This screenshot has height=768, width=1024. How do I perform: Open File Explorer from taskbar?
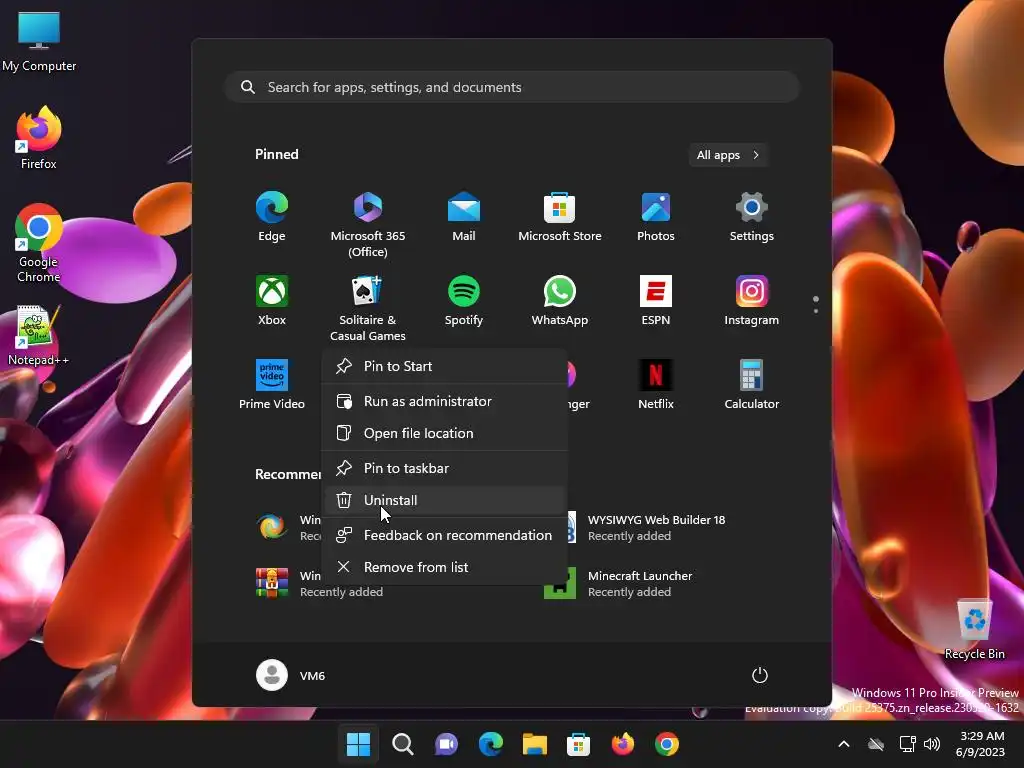(534, 744)
